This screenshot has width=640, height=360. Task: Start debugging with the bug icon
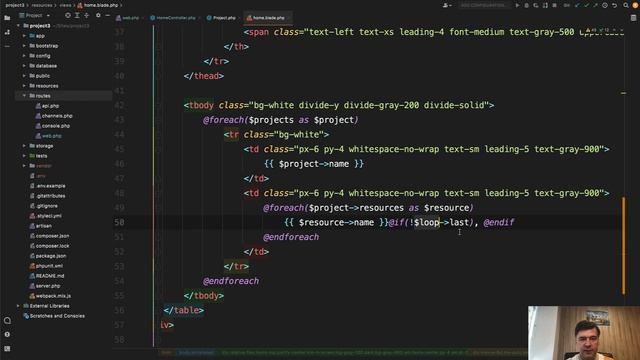pos(527,5)
